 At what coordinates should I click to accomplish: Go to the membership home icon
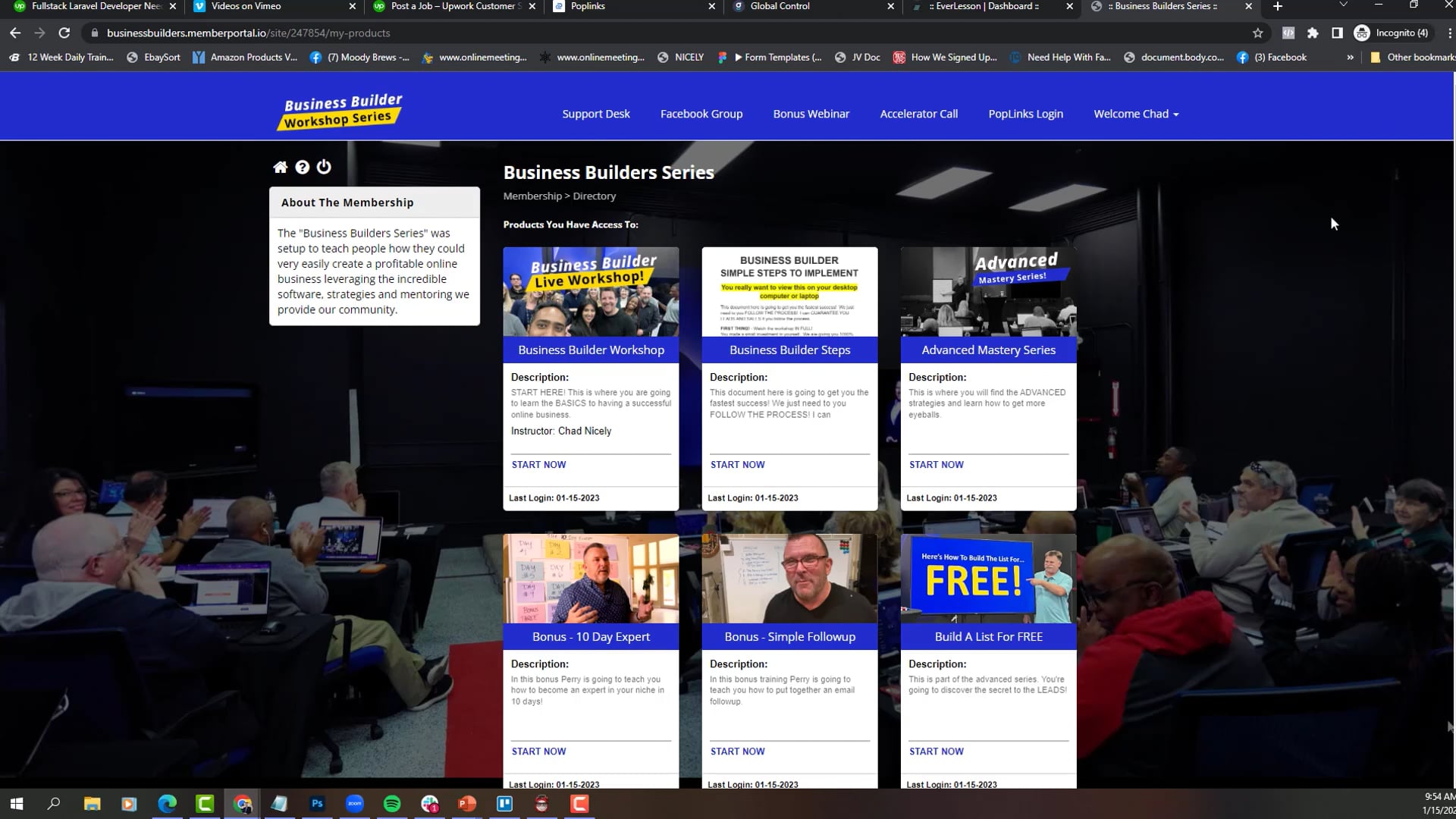(280, 167)
